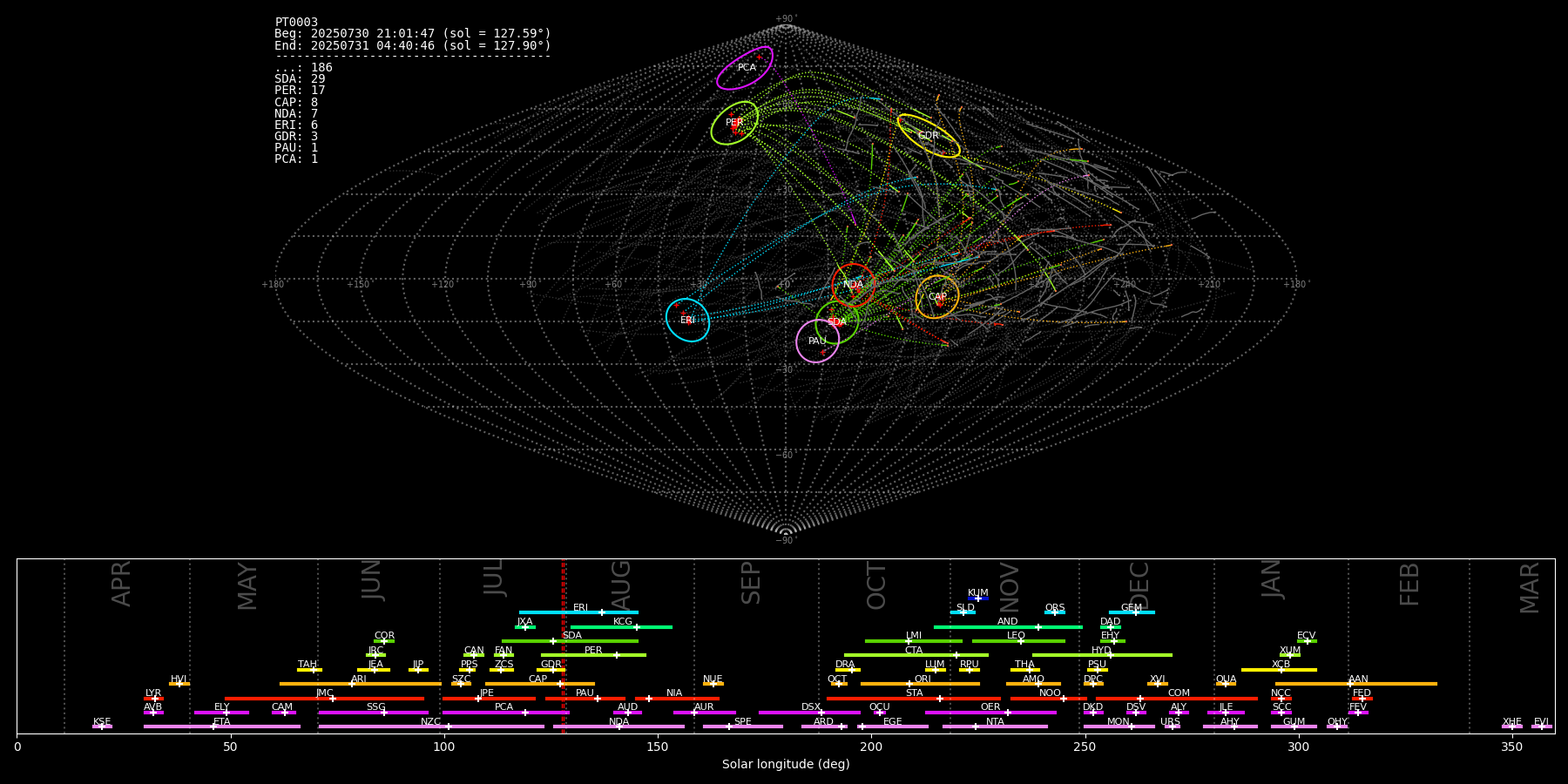The height and width of the screenshot is (784, 1568).
Task: Click the KSE shower marker in the timeline
Action: click(102, 727)
